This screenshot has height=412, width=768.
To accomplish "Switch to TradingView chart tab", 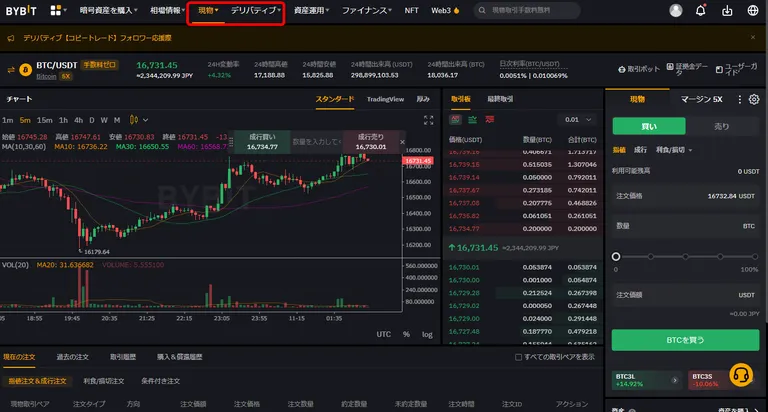I will coord(385,99).
